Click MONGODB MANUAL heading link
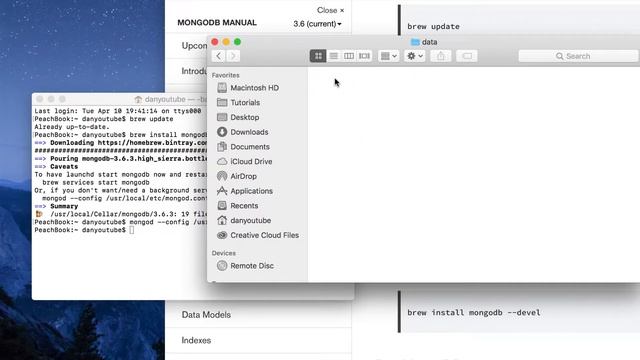 tap(217, 22)
